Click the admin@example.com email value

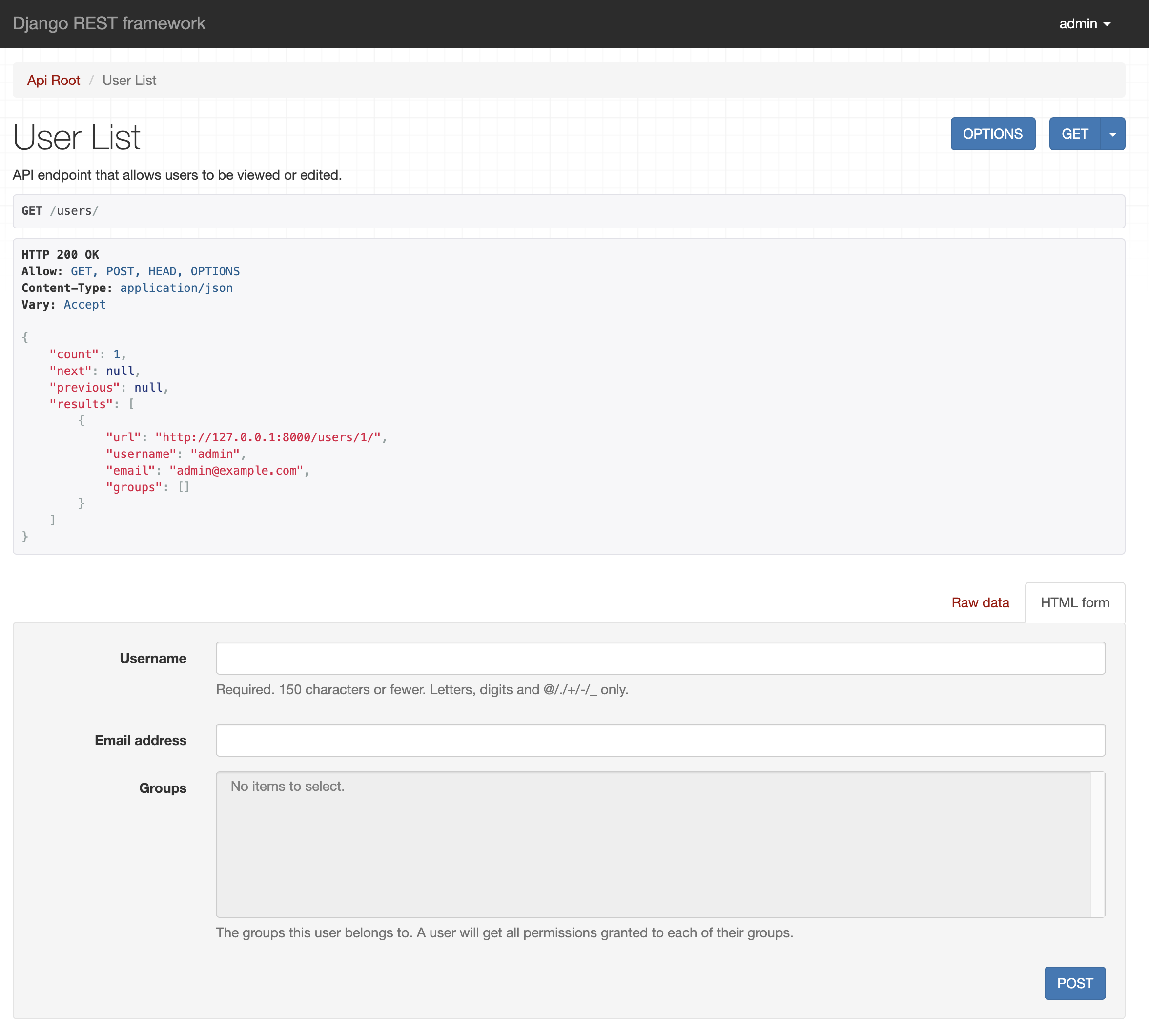(236, 471)
